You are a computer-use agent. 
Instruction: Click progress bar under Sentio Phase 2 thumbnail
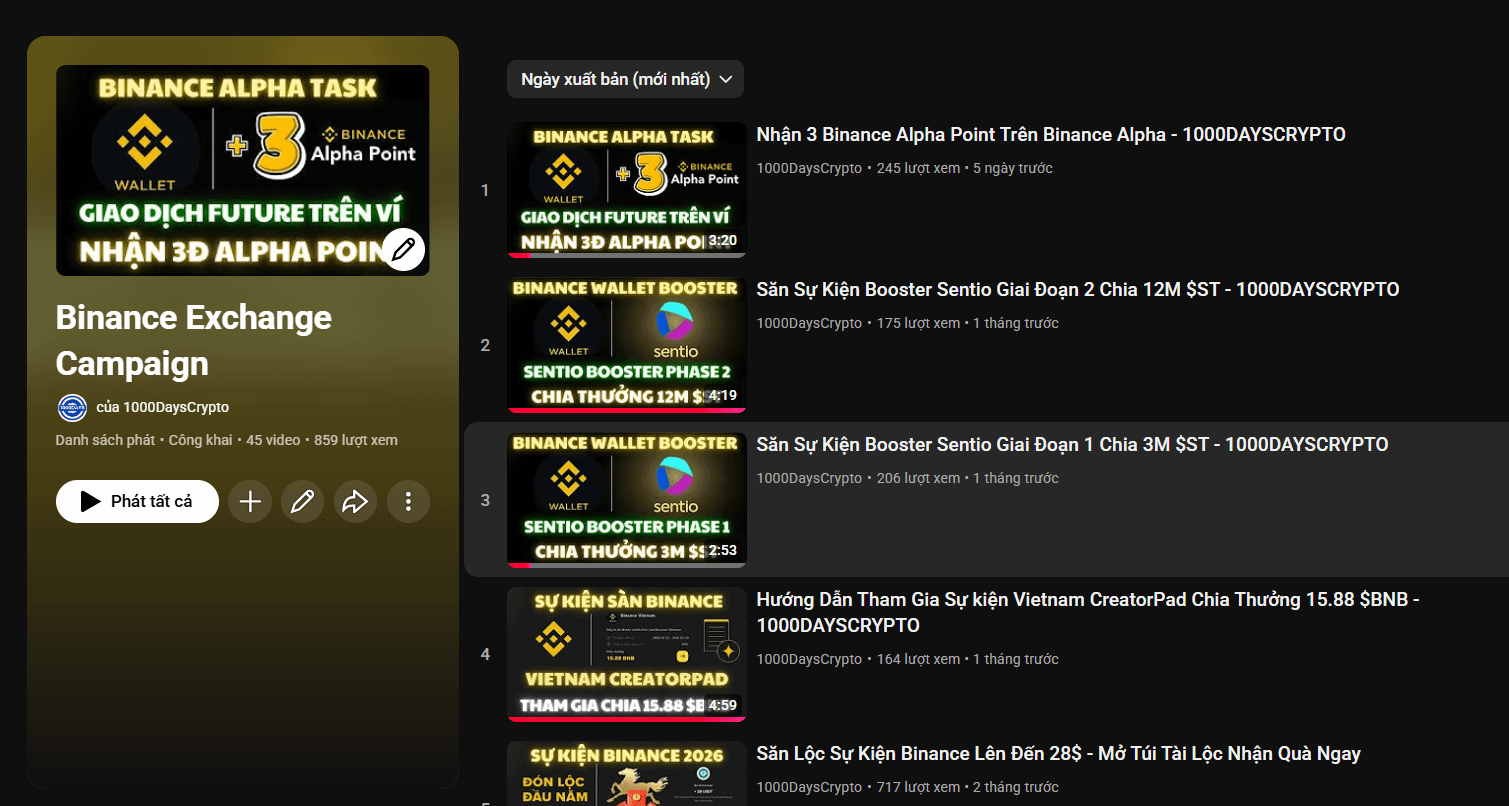pos(627,410)
